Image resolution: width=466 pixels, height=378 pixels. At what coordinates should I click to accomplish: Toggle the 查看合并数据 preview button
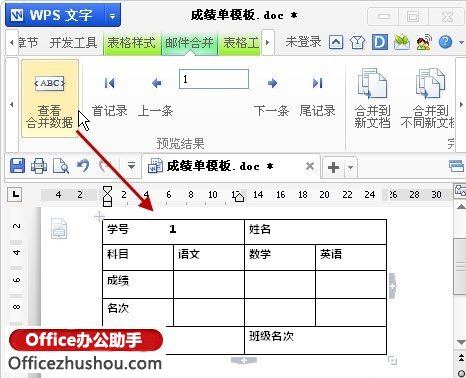pyautogui.click(x=50, y=99)
